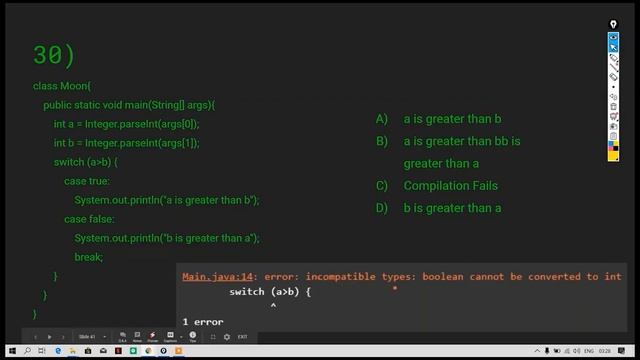Go to the previous slide arrow
The image size is (640, 360).
coord(36,337)
